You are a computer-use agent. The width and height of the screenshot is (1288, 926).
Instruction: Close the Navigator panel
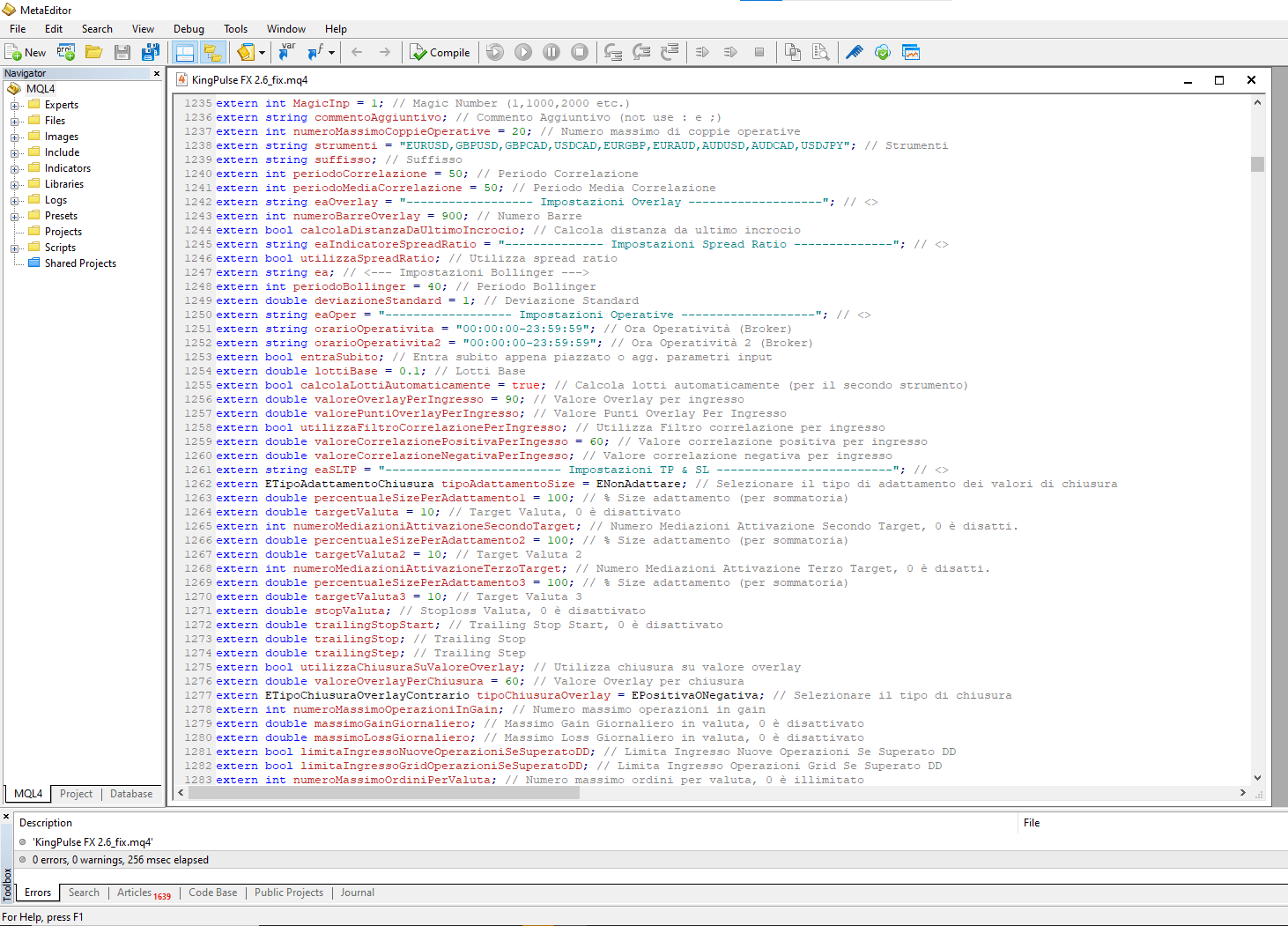pyautogui.click(x=157, y=74)
